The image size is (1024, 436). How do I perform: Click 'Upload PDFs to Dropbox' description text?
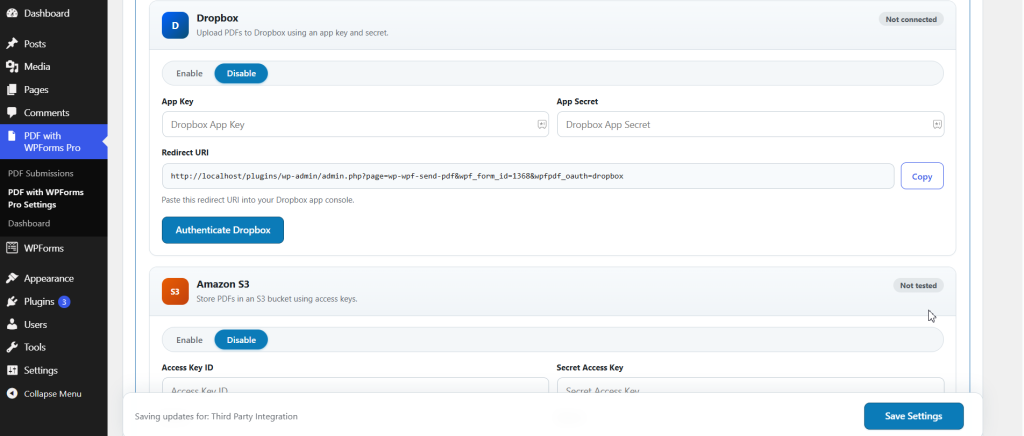pyautogui.click(x=293, y=33)
